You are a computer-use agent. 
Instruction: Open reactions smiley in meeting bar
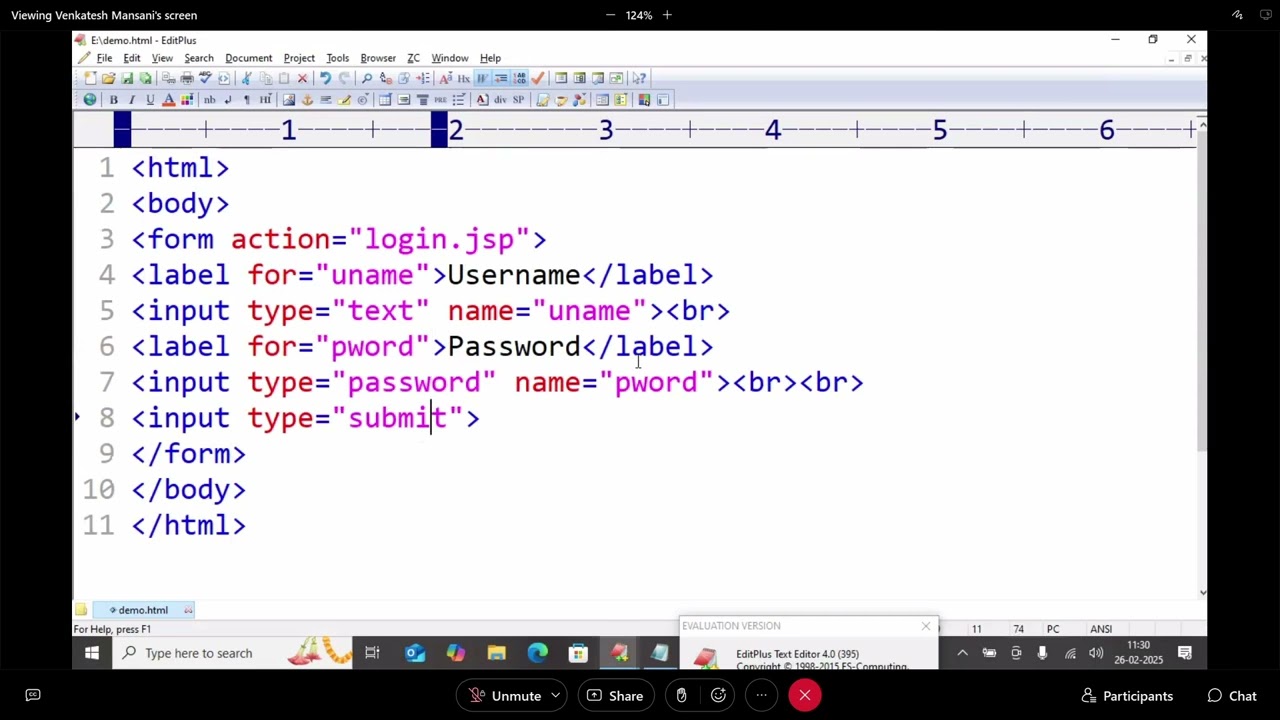718,696
